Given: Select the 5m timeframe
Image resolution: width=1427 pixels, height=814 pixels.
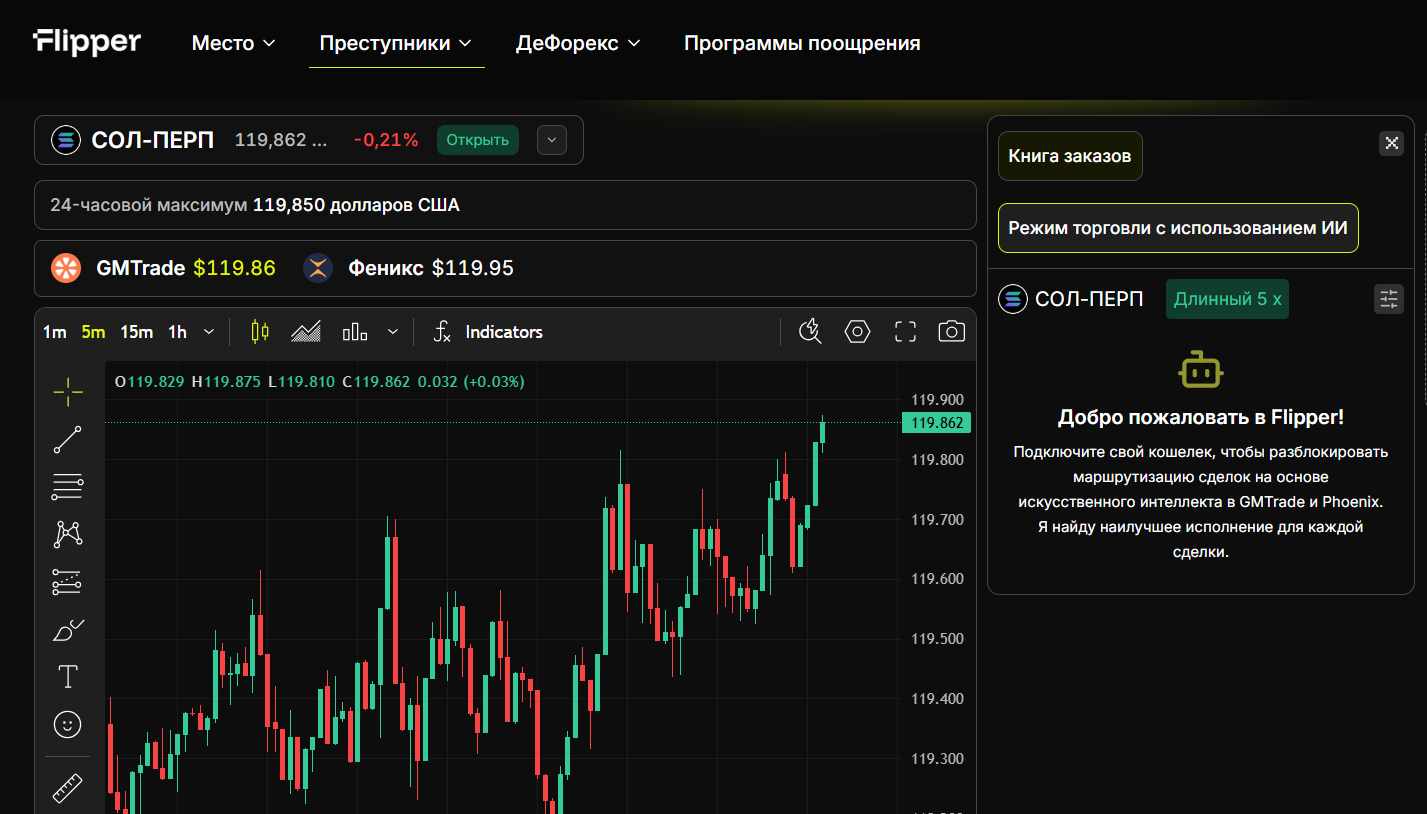Looking at the screenshot, I should point(93,332).
